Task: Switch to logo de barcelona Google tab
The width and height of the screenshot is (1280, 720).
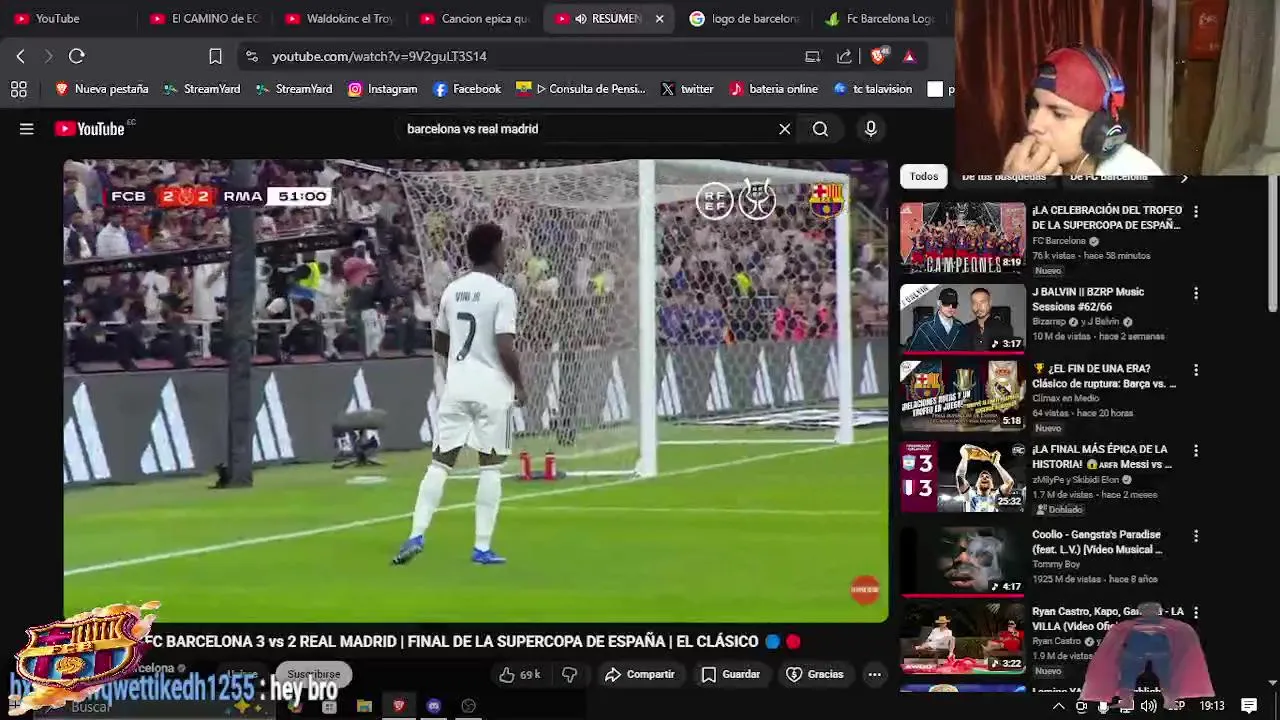Action: pos(745,19)
